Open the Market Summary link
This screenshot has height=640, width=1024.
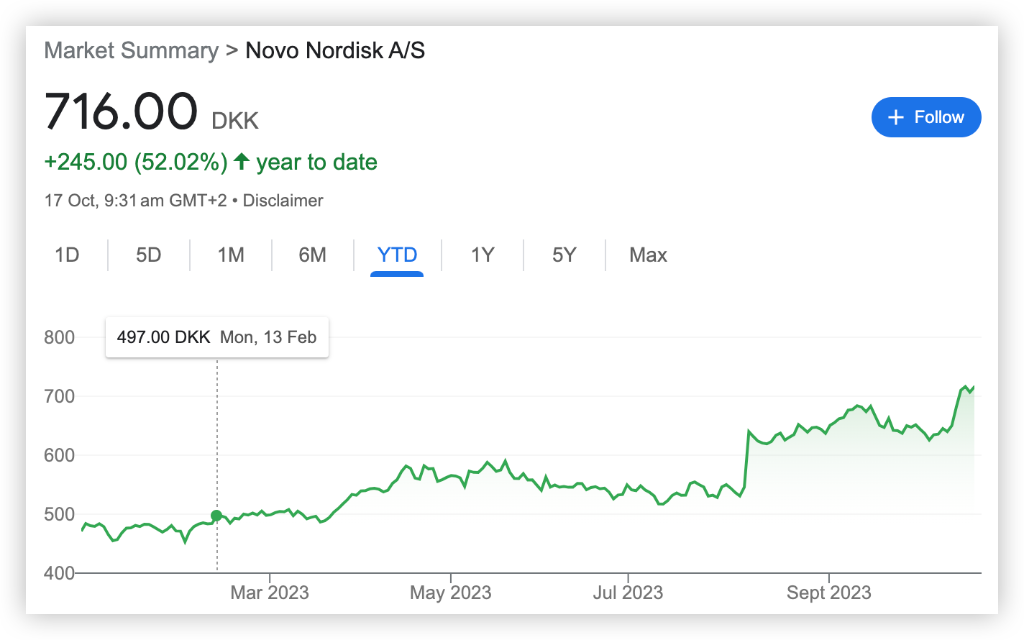point(131,50)
